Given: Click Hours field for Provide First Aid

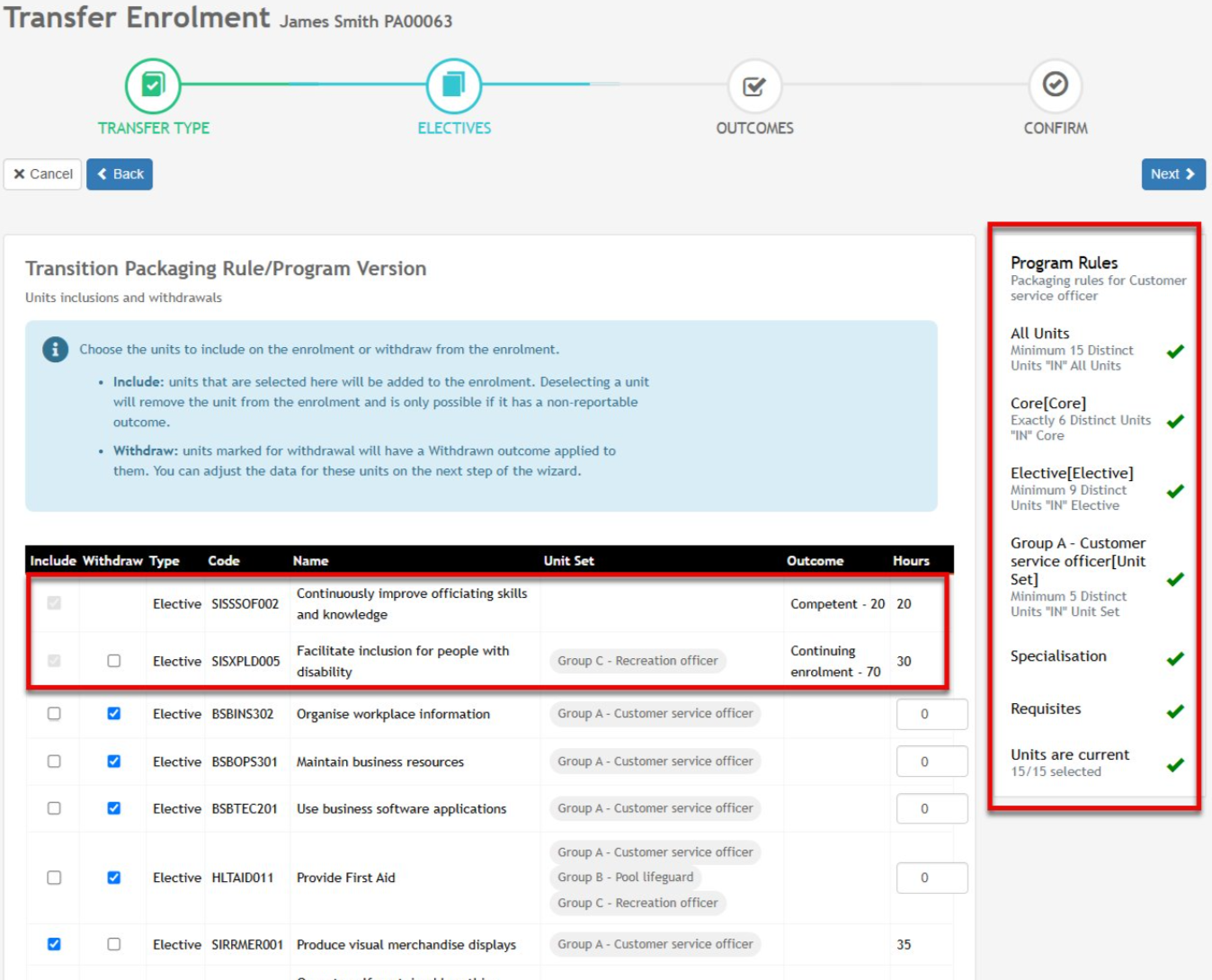Looking at the screenshot, I should pos(932,878).
